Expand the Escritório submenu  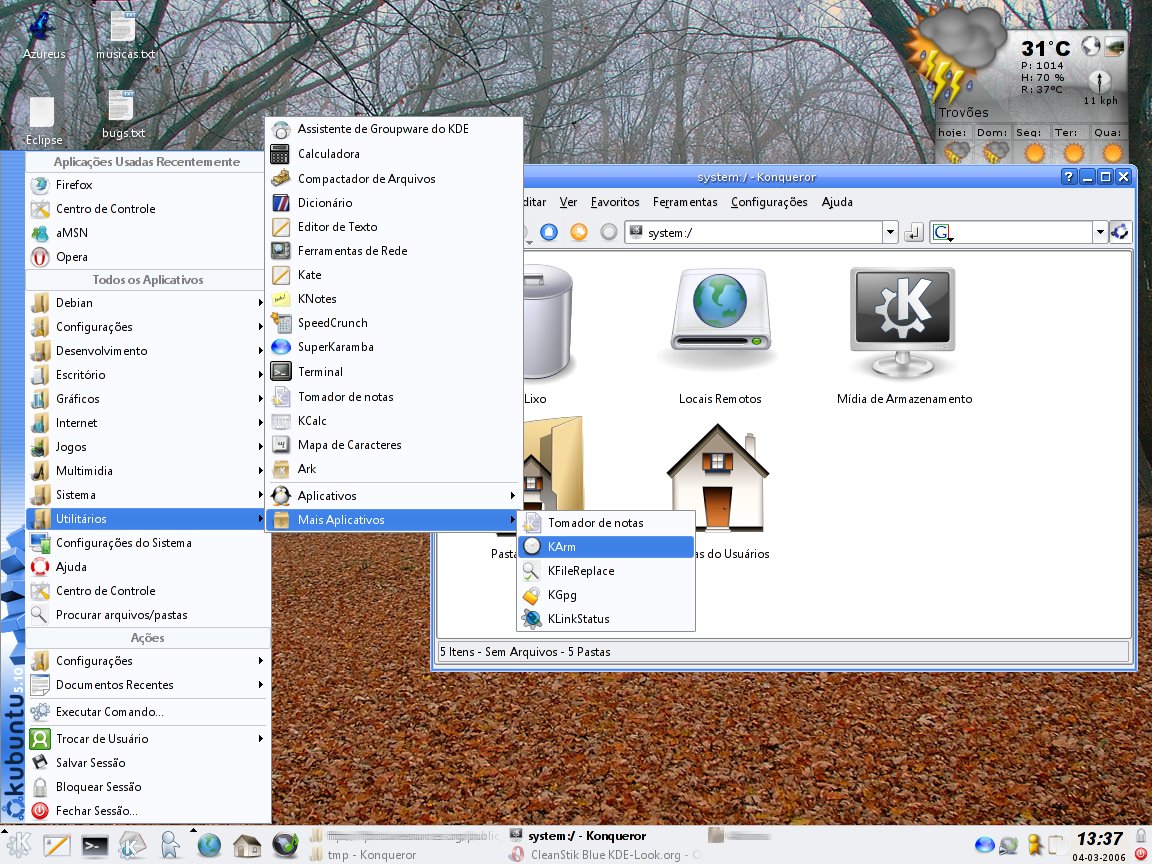coord(145,375)
